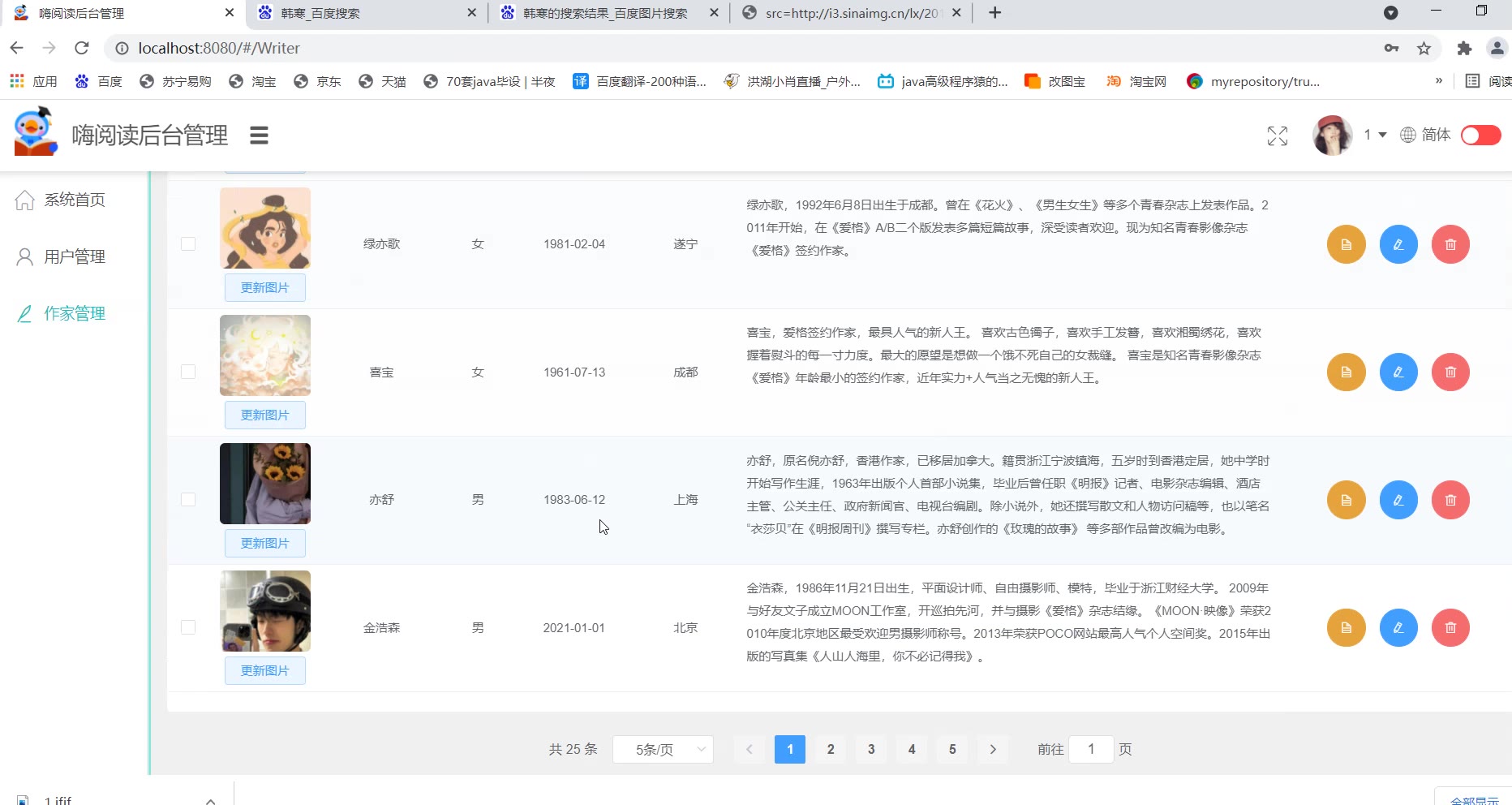Click the red delete icon for 金浩森
This screenshot has width=1512, height=805.
pyautogui.click(x=1450, y=628)
